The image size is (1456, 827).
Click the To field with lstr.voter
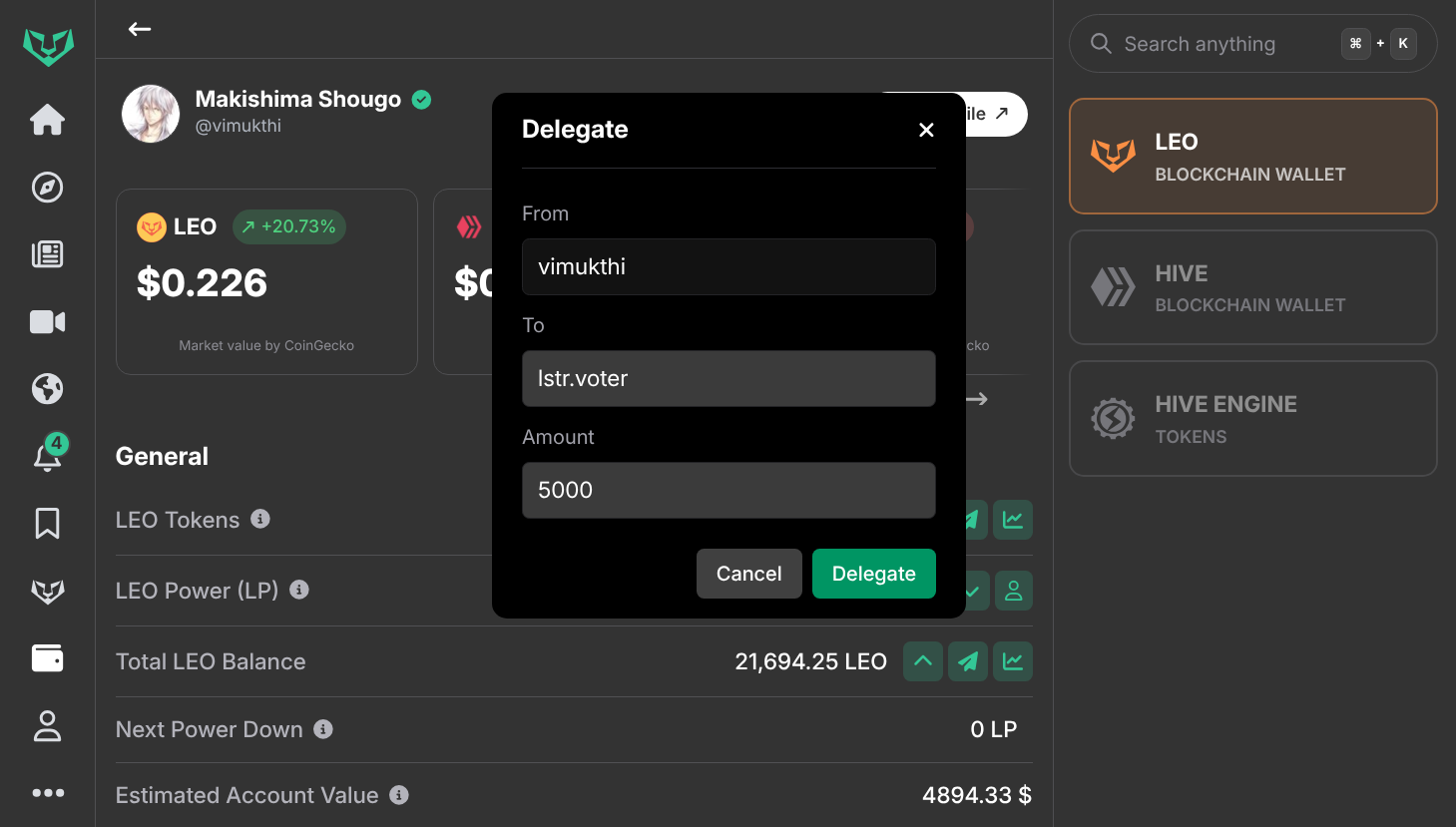[x=728, y=378]
